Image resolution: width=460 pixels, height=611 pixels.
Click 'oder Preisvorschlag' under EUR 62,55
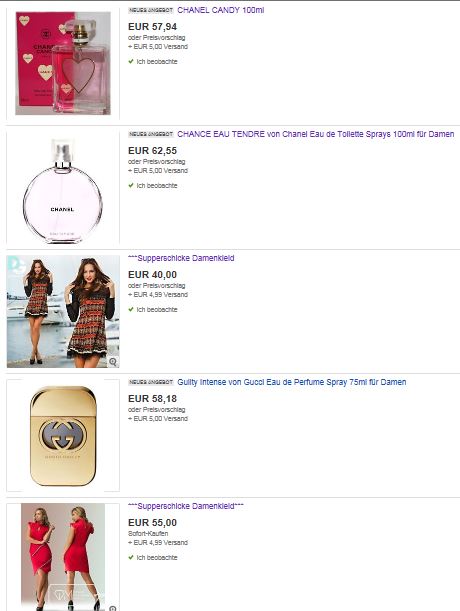[157, 162]
